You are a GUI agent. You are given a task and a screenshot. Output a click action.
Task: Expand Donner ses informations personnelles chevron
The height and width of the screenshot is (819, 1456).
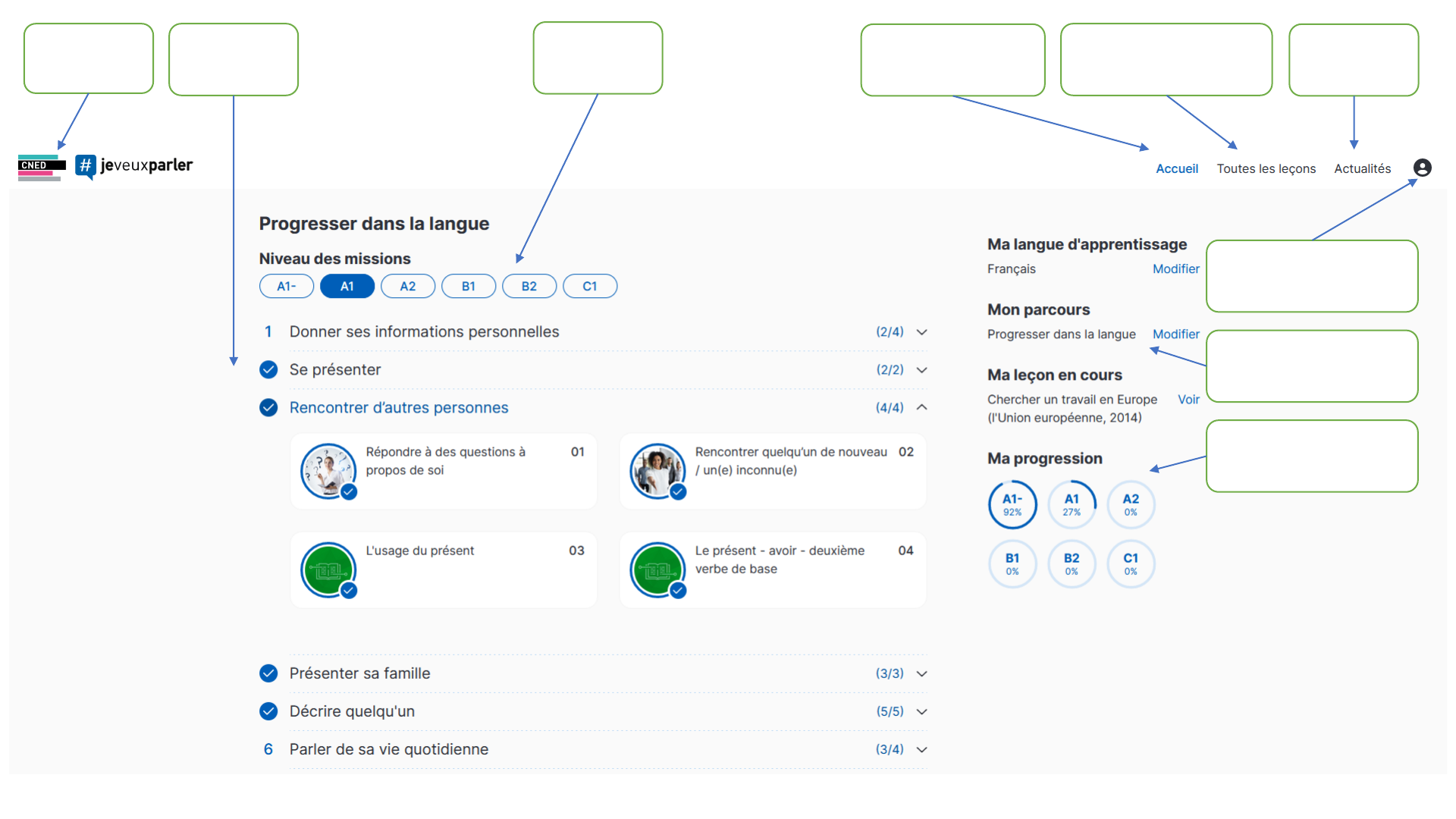tap(921, 332)
